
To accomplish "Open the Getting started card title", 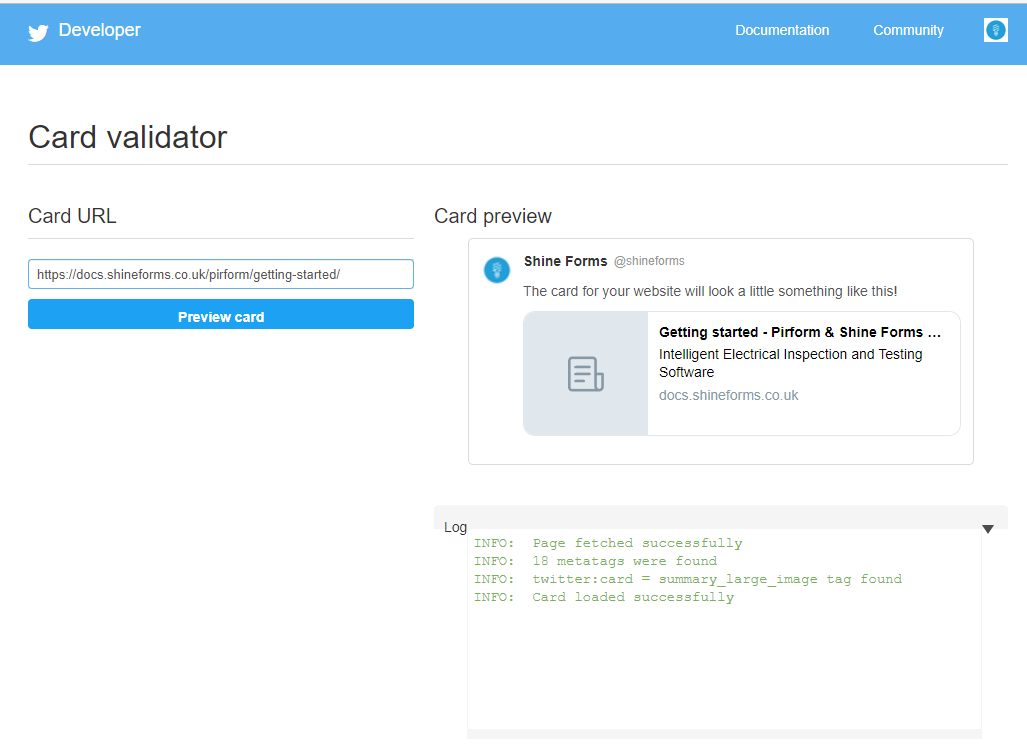I will (800, 332).
